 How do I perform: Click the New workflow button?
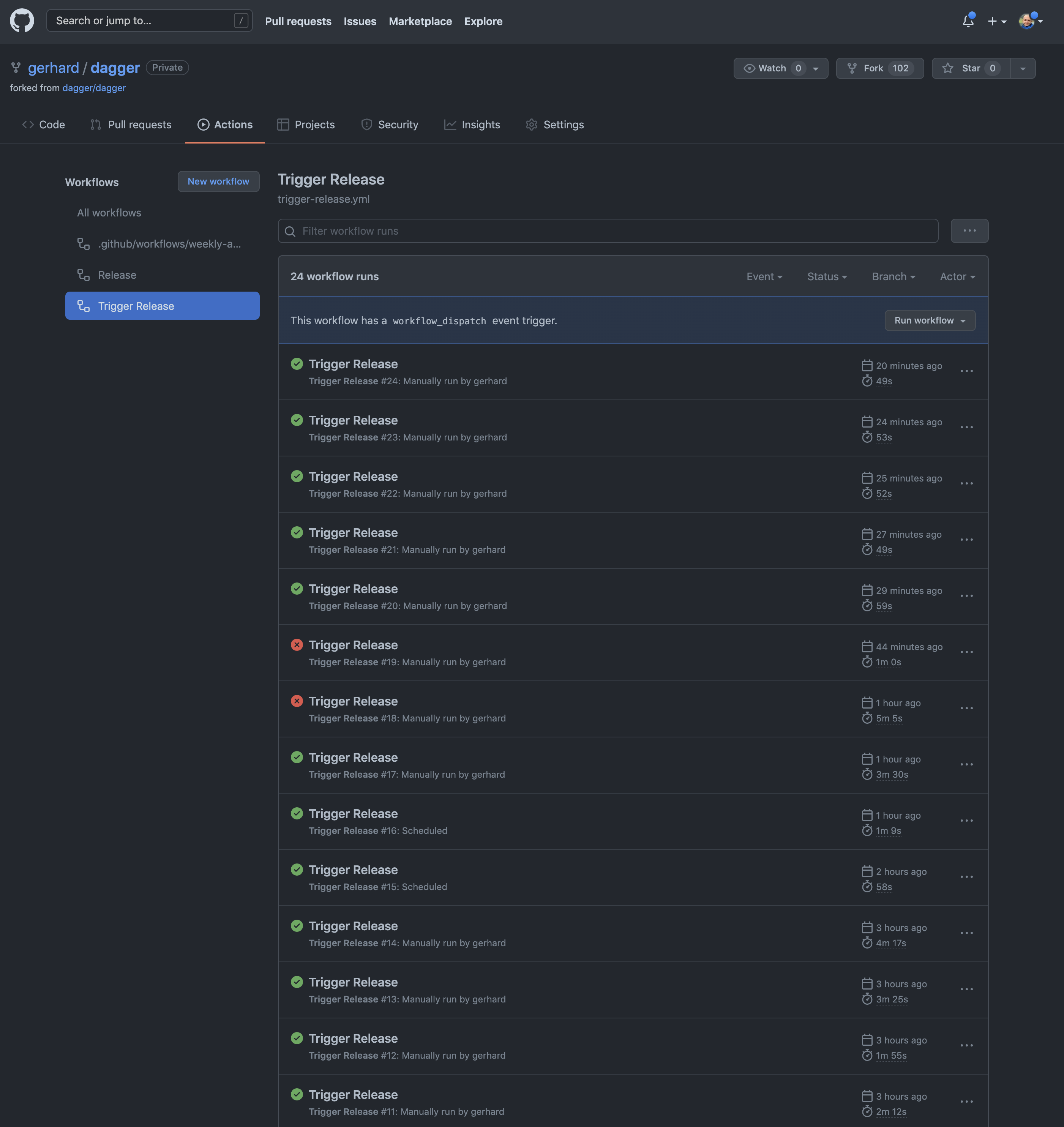[x=218, y=182]
